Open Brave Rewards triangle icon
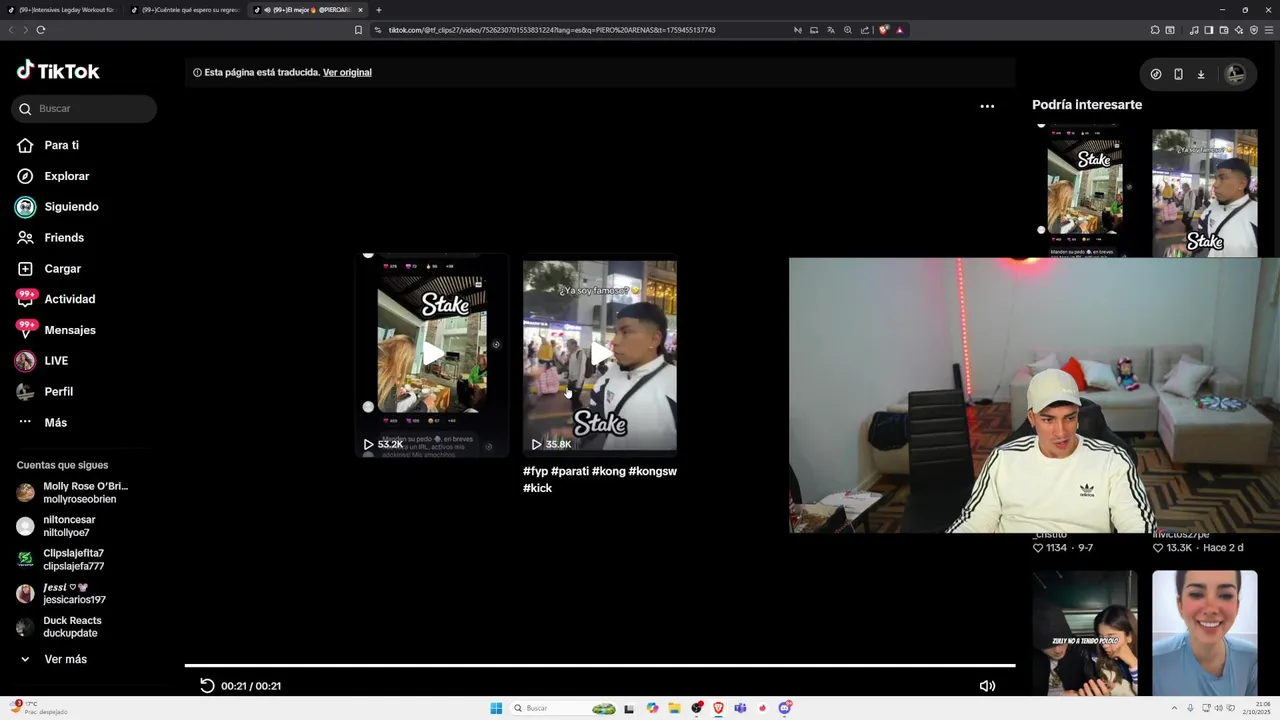1280x720 pixels. tap(899, 30)
